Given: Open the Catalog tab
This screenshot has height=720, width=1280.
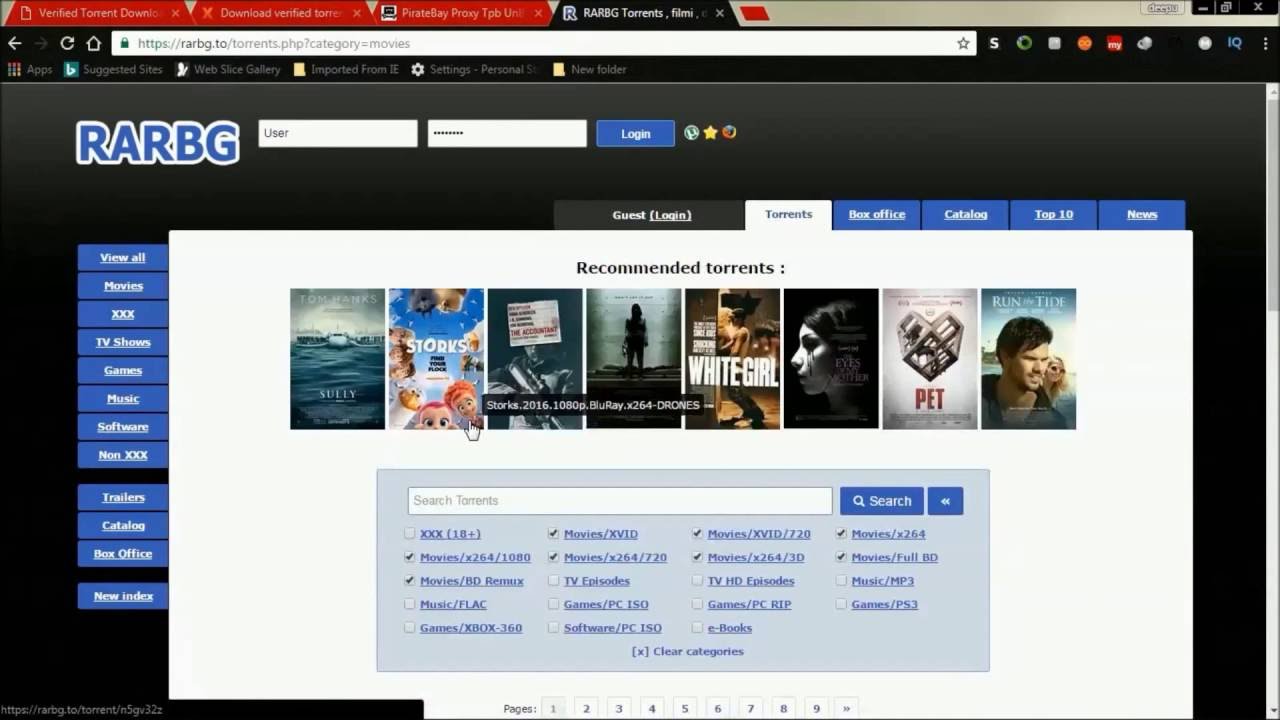Looking at the screenshot, I should point(965,214).
